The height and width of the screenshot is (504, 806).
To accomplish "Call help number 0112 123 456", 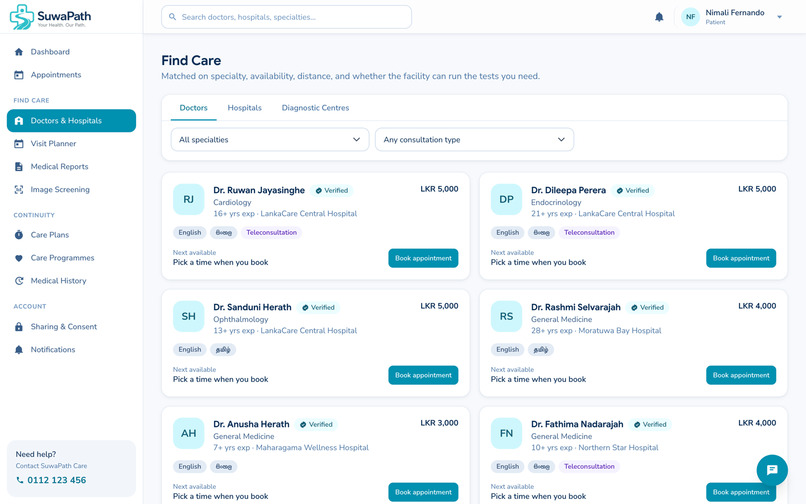I will point(57,480).
